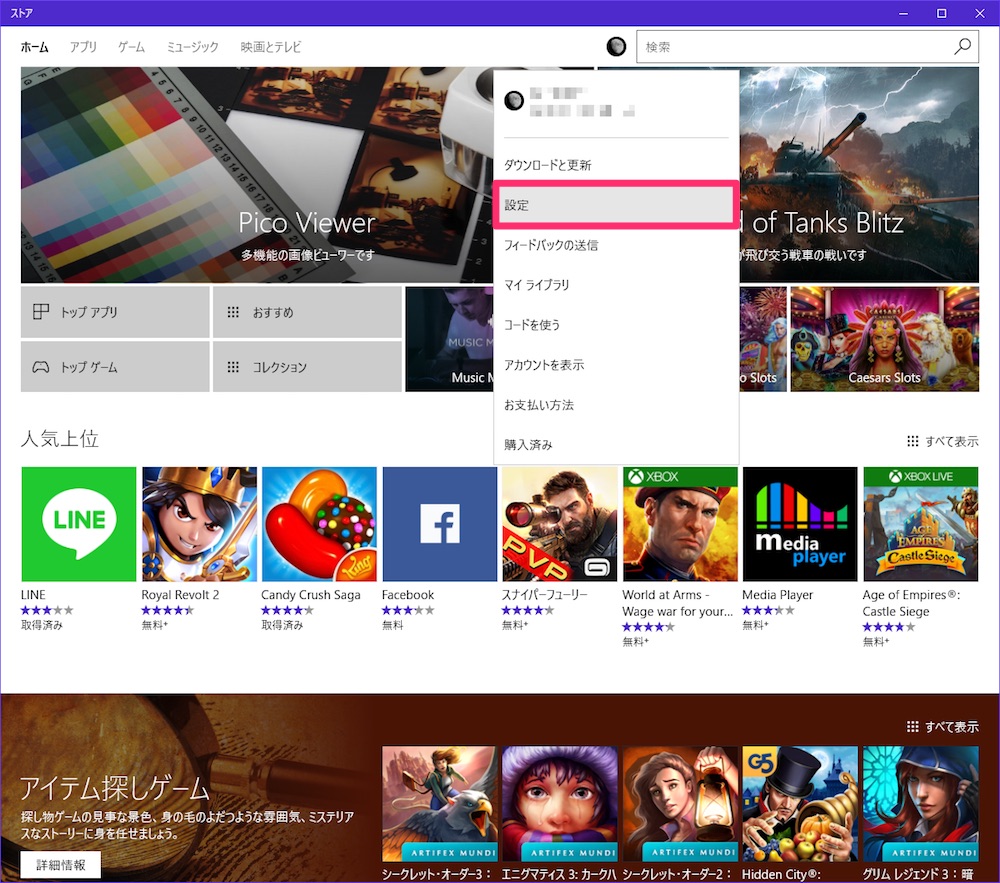Open the Royal Revolt 2 app tile
This screenshot has height=883, width=1000.
click(x=199, y=524)
